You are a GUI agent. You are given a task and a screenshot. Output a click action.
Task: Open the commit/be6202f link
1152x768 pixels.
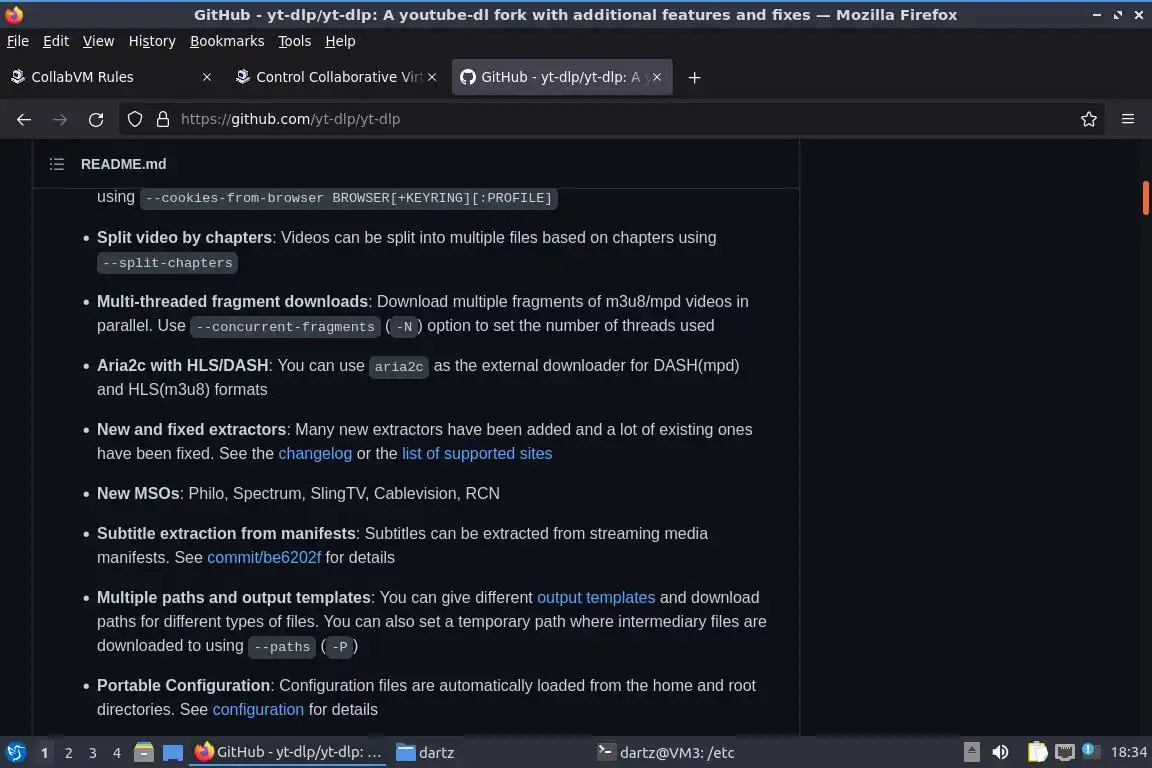264,558
